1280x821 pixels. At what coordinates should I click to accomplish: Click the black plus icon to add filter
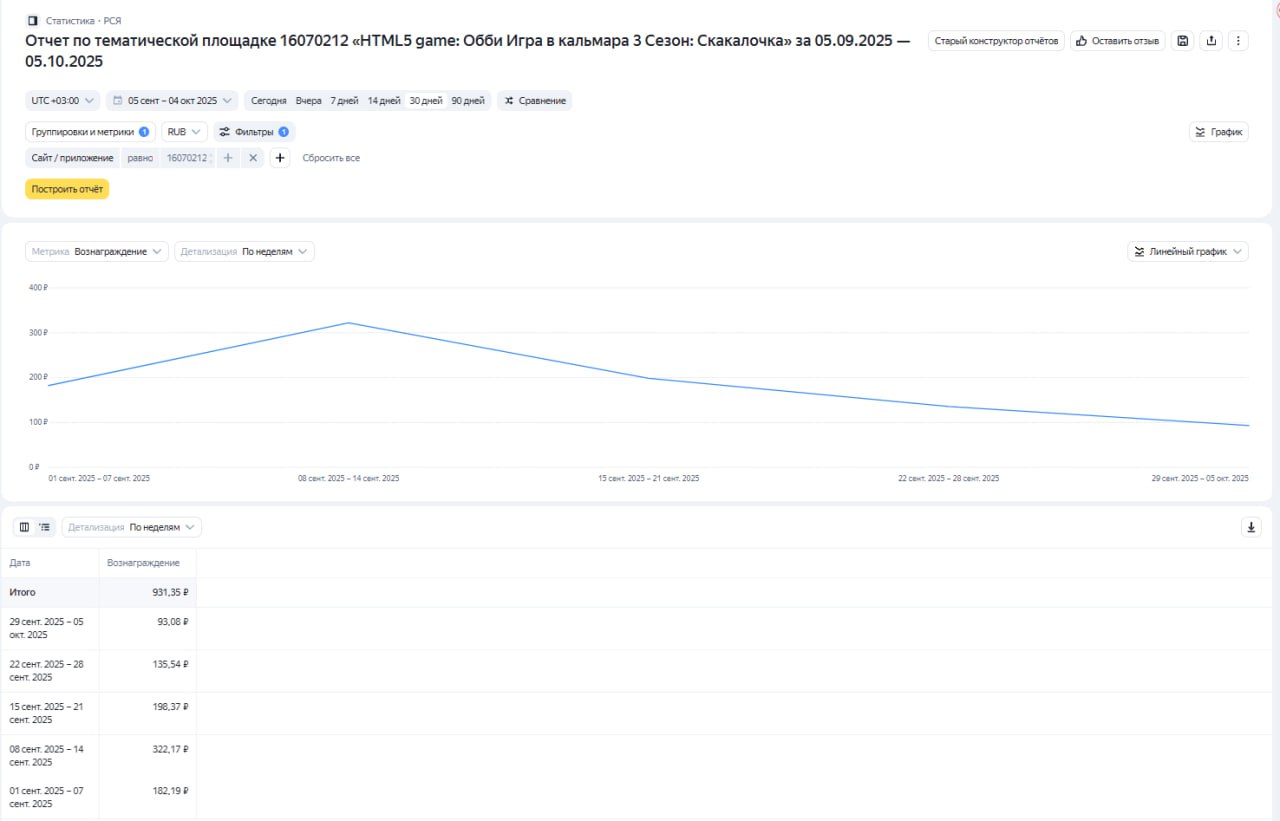tap(280, 158)
